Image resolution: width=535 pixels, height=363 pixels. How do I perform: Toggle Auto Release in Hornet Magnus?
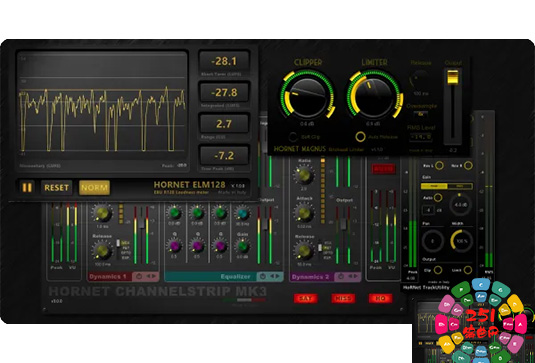click(x=360, y=137)
